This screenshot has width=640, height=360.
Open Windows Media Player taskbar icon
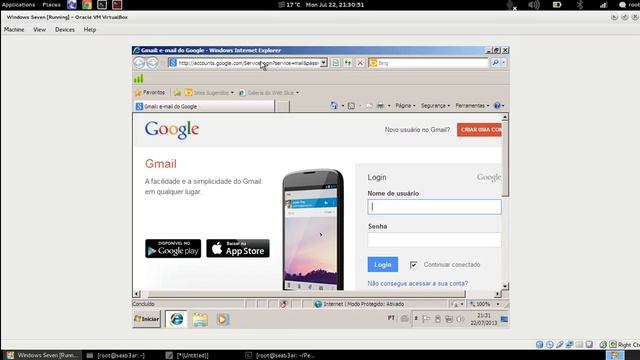(222, 319)
